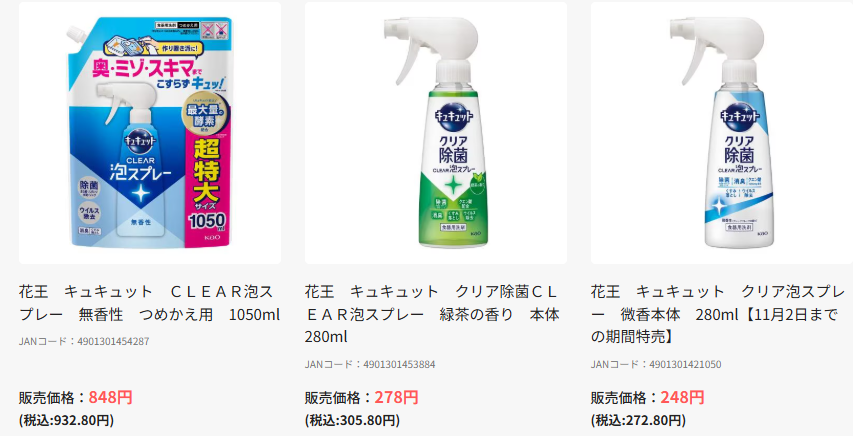853x436 pixels.
Task: Open the green tea spray bottle image
Action: [x=436, y=133]
